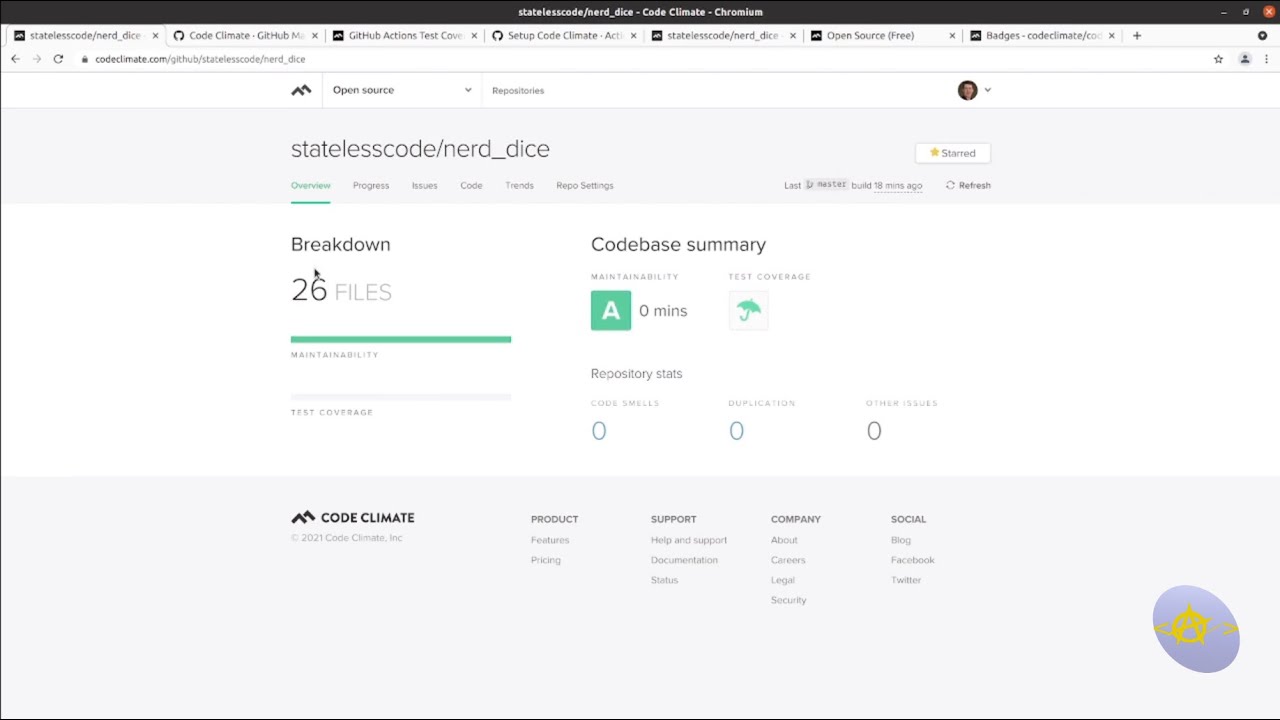Open the Facebook footer link
1280x720 pixels.
pyautogui.click(x=913, y=560)
